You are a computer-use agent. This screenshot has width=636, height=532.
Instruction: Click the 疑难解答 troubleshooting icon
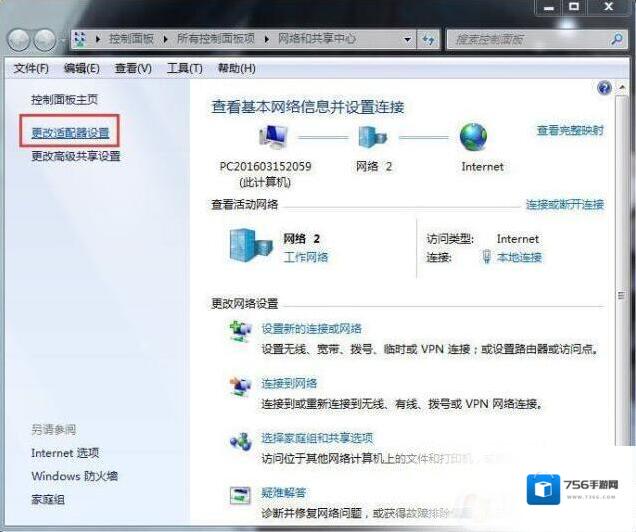[241, 494]
